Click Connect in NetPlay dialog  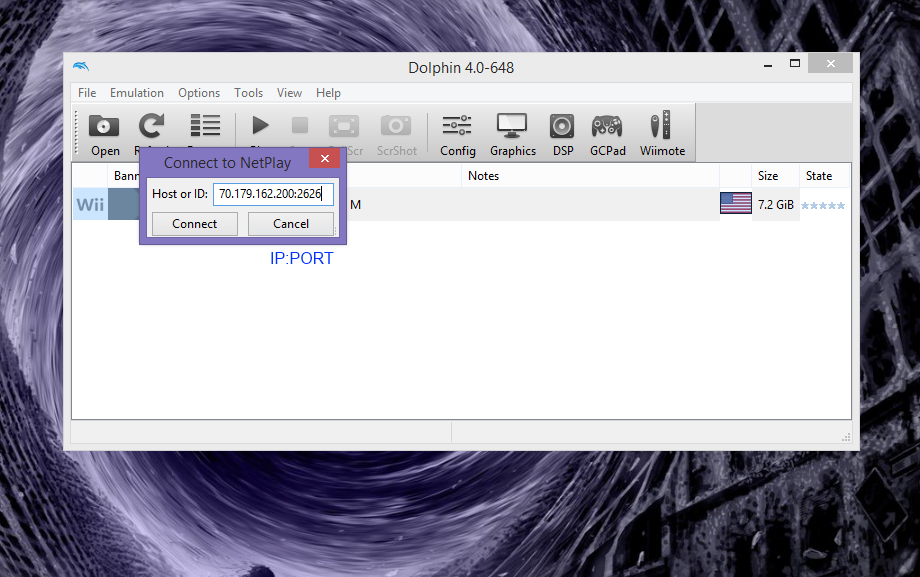(194, 224)
